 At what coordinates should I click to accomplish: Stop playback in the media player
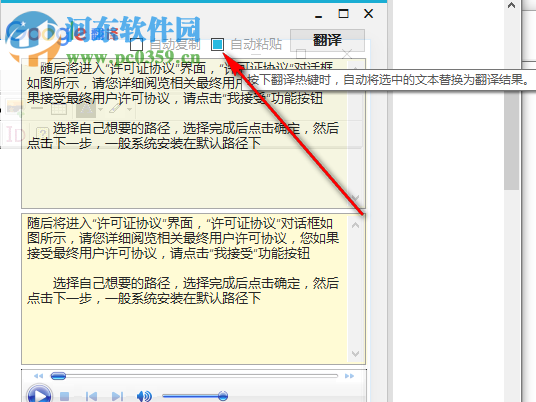64,397
